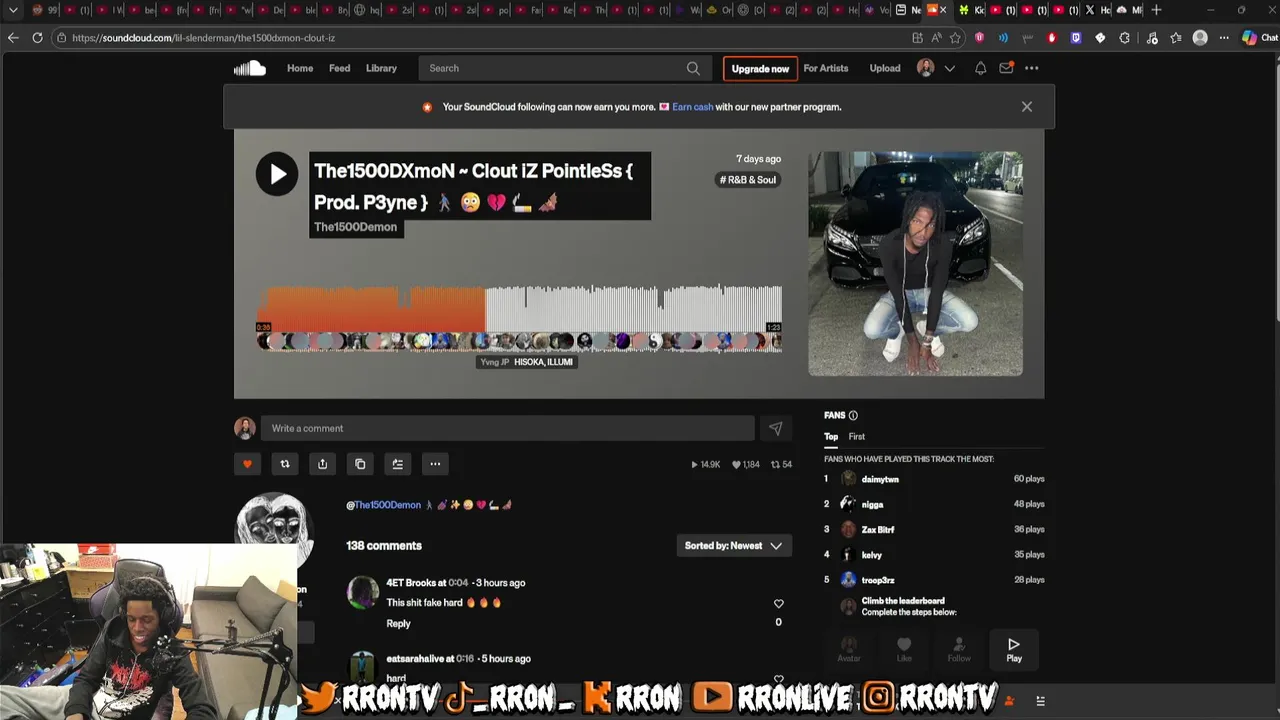This screenshot has width=1280, height=720.
Task: Open the track artwork image
Action: pos(915,264)
